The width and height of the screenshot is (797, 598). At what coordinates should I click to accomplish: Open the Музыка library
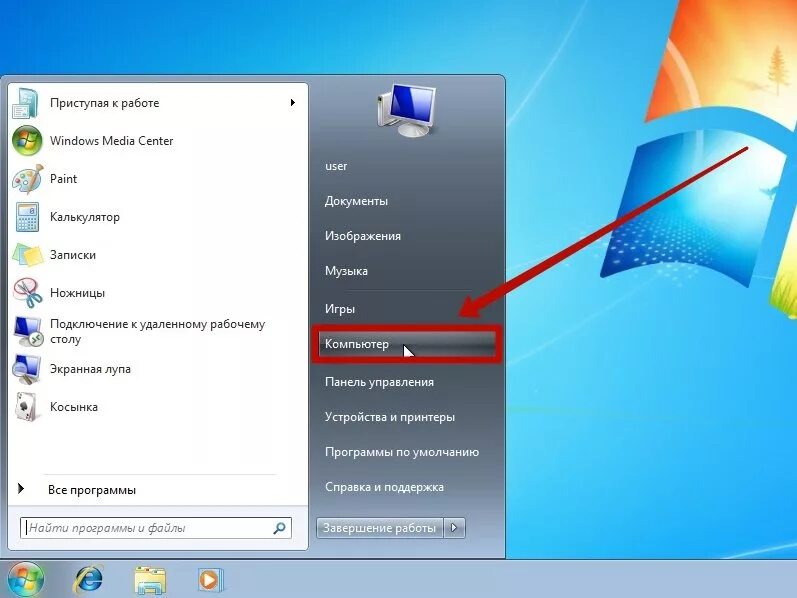point(346,271)
